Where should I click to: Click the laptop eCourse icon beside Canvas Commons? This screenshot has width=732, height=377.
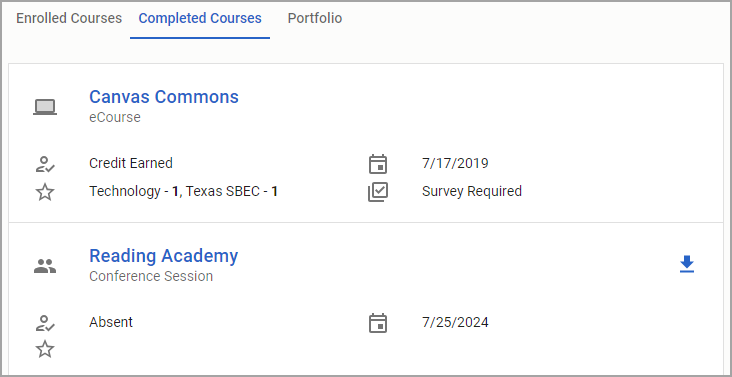coord(45,107)
